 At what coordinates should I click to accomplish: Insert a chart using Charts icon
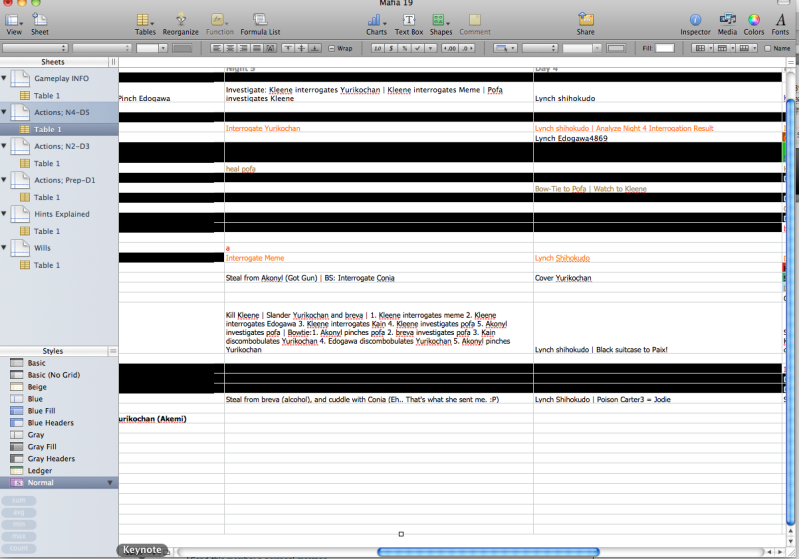tap(376, 20)
